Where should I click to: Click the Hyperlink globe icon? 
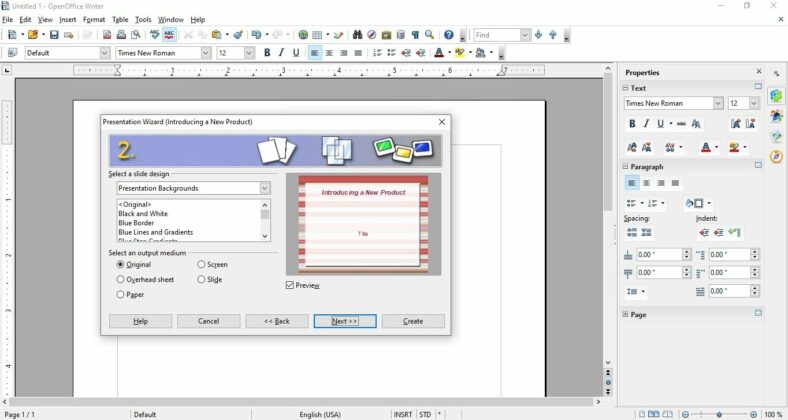coord(303,35)
